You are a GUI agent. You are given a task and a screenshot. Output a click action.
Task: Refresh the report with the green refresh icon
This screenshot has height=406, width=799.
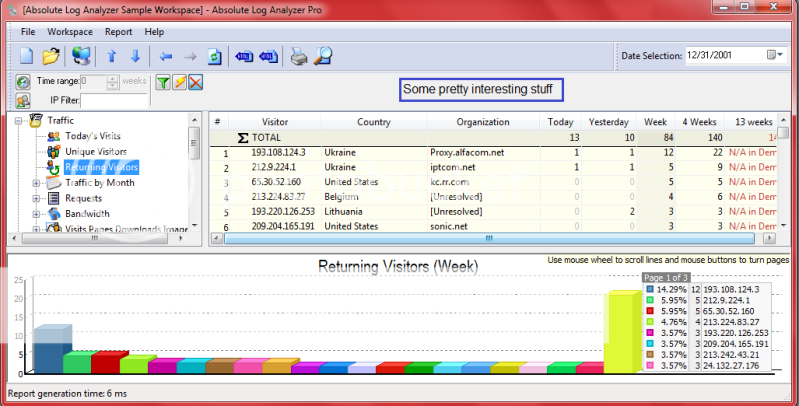coord(213,57)
